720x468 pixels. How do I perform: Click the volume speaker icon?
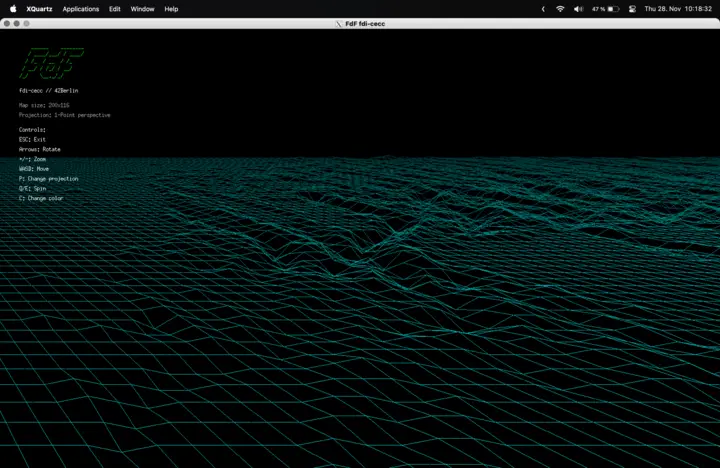point(578,8)
